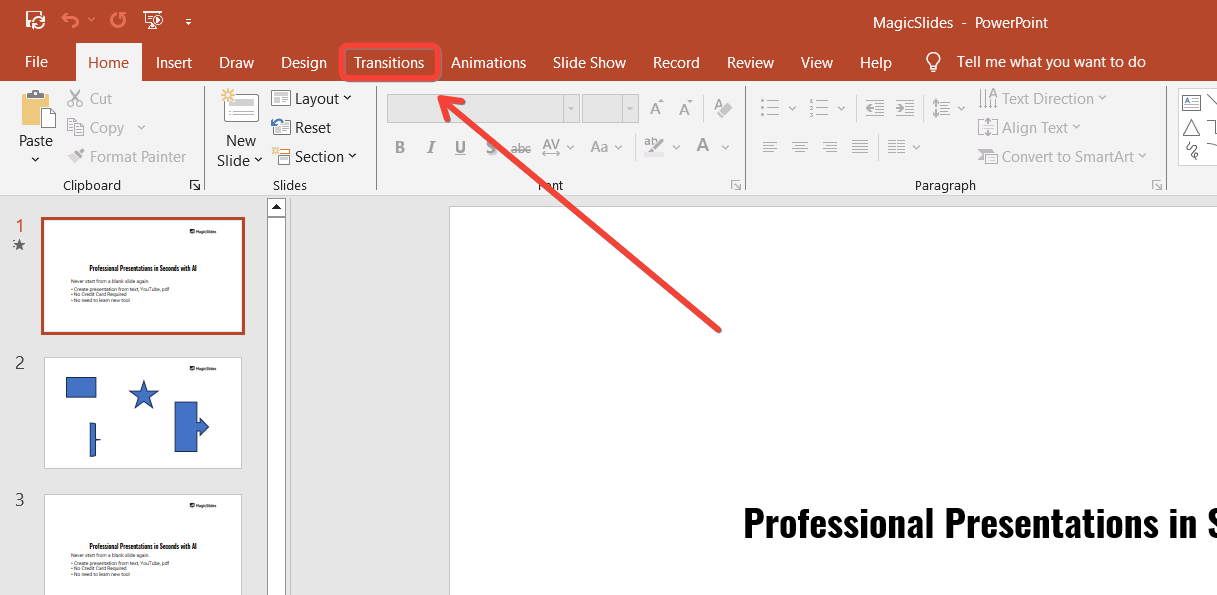The width and height of the screenshot is (1217, 595).
Task: Toggle Italic text formatting
Action: point(431,147)
